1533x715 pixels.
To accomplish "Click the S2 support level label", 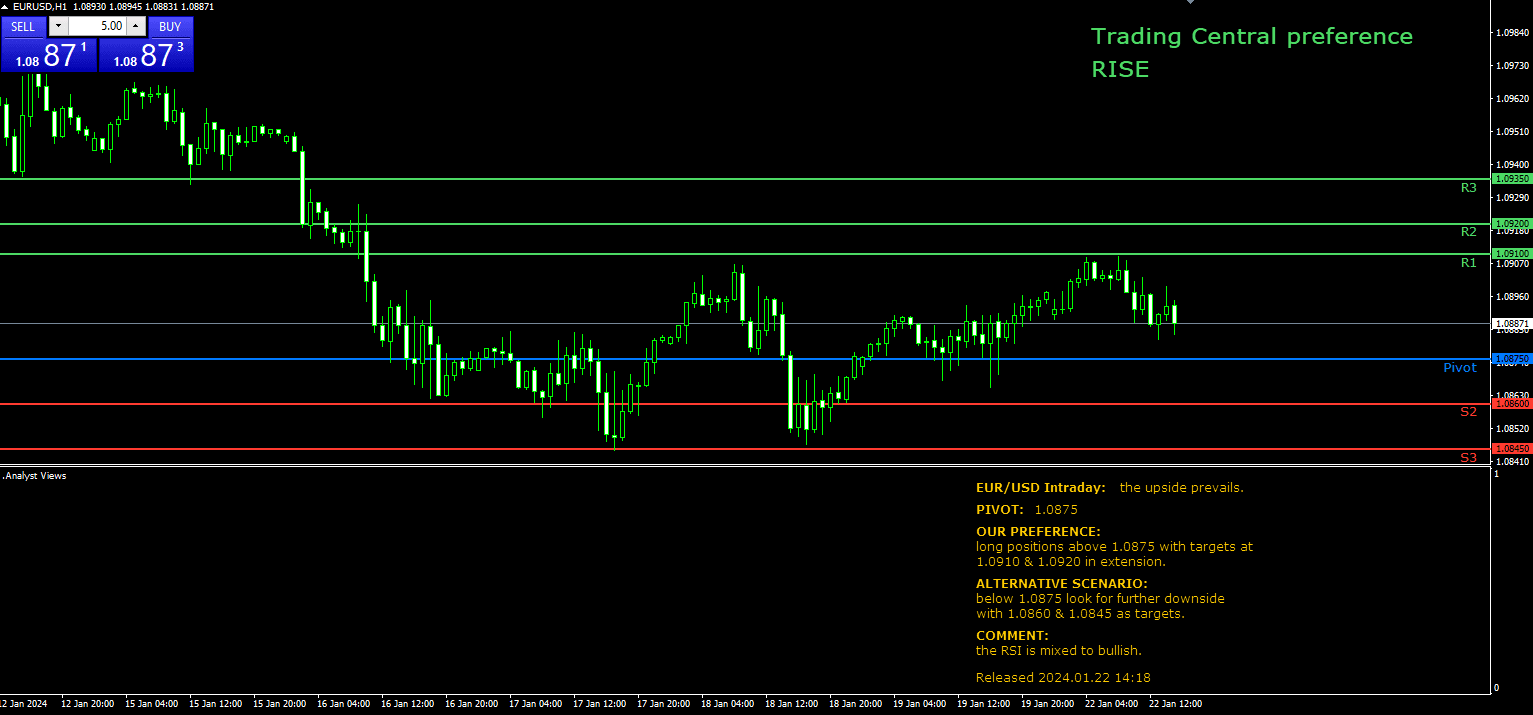I will point(1468,411).
